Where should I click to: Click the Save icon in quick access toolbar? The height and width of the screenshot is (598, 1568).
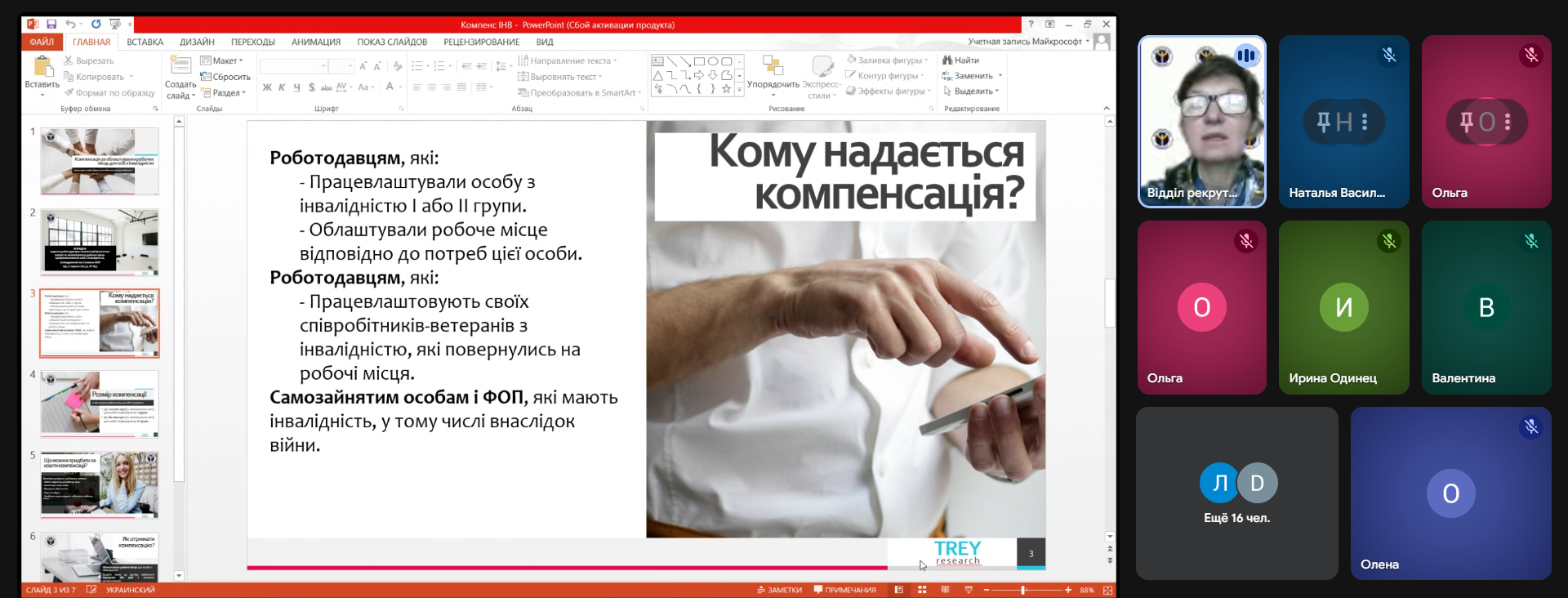tap(51, 25)
